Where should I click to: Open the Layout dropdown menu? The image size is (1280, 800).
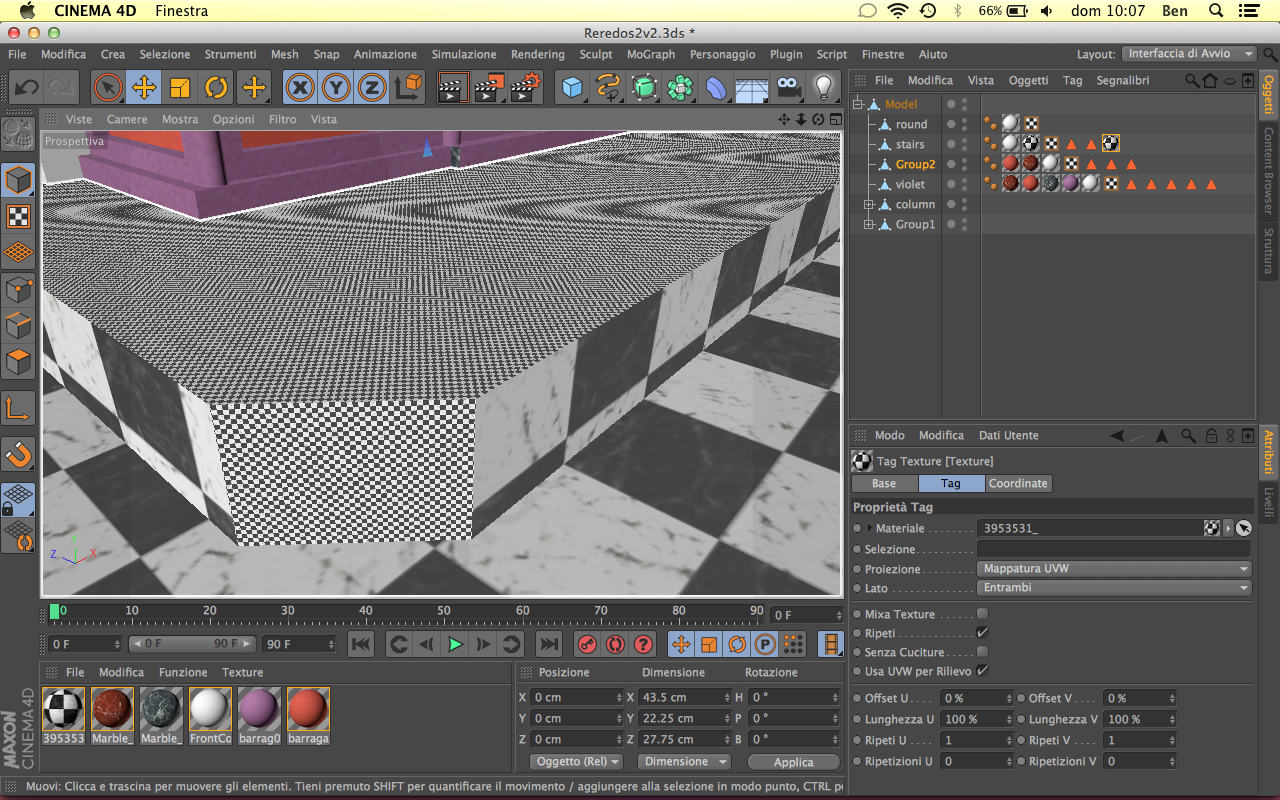pos(1189,54)
